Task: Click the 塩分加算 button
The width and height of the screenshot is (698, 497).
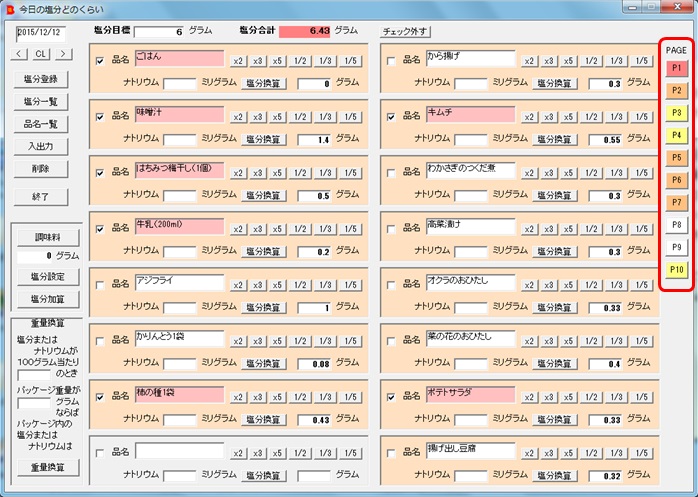Action: (48, 299)
